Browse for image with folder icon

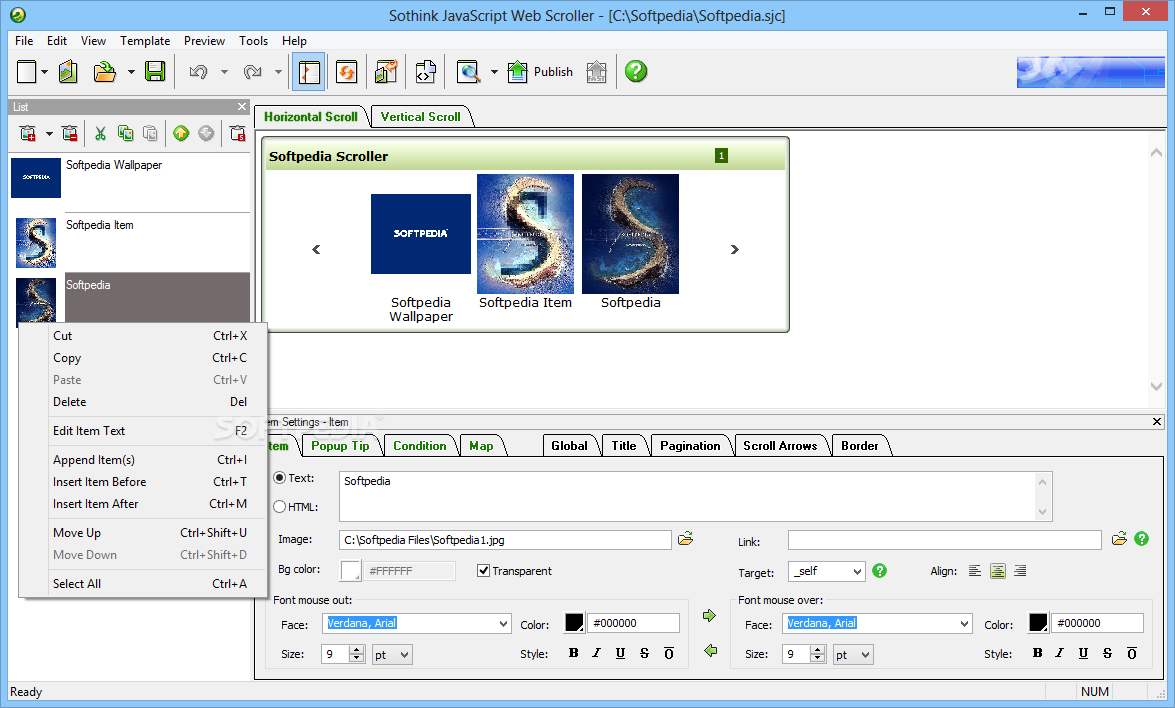tap(685, 539)
